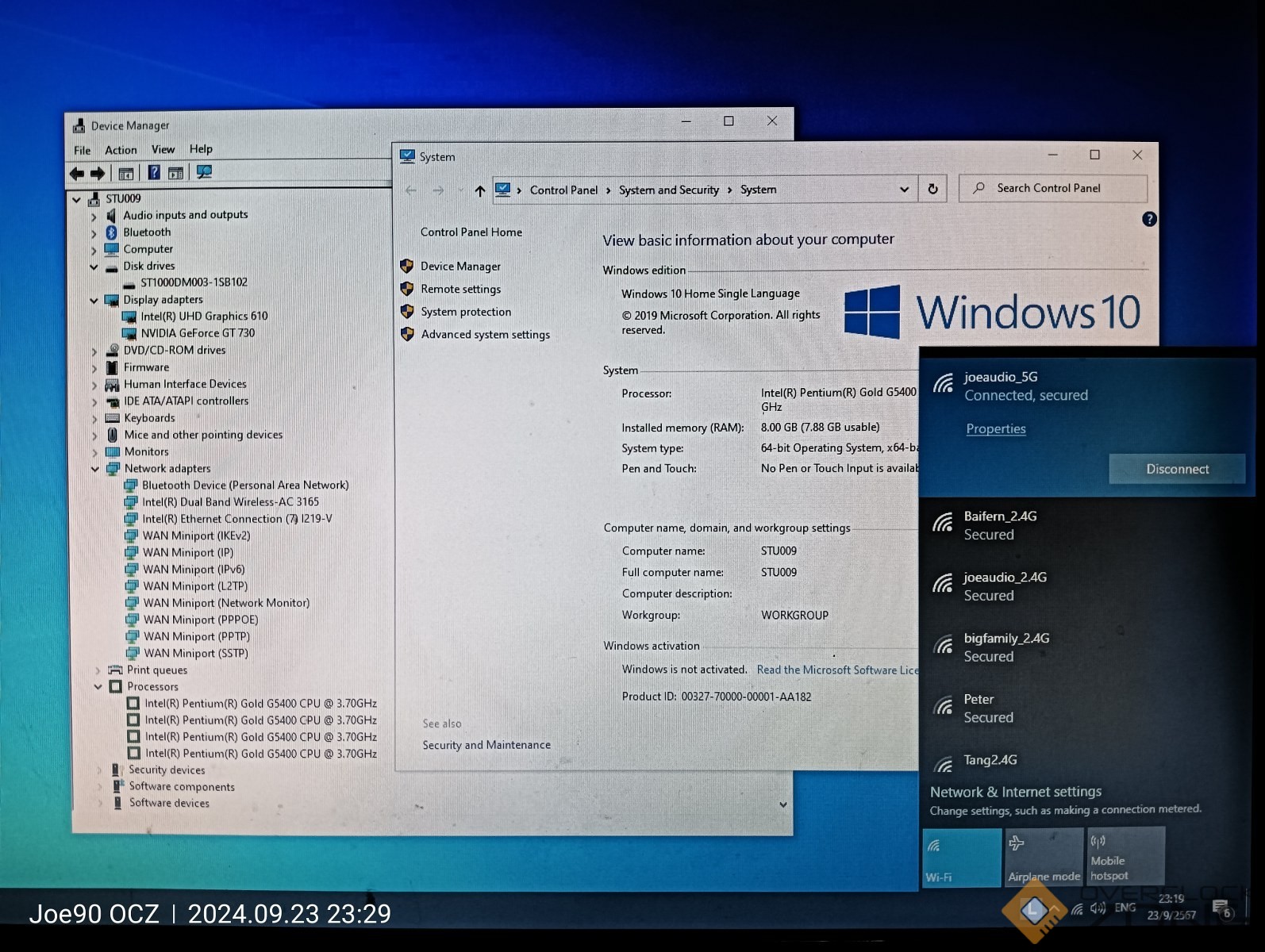Click Control Panel in the breadcrumb path
Image resolution: width=1265 pixels, height=952 pixels.
tap(563, 190)
